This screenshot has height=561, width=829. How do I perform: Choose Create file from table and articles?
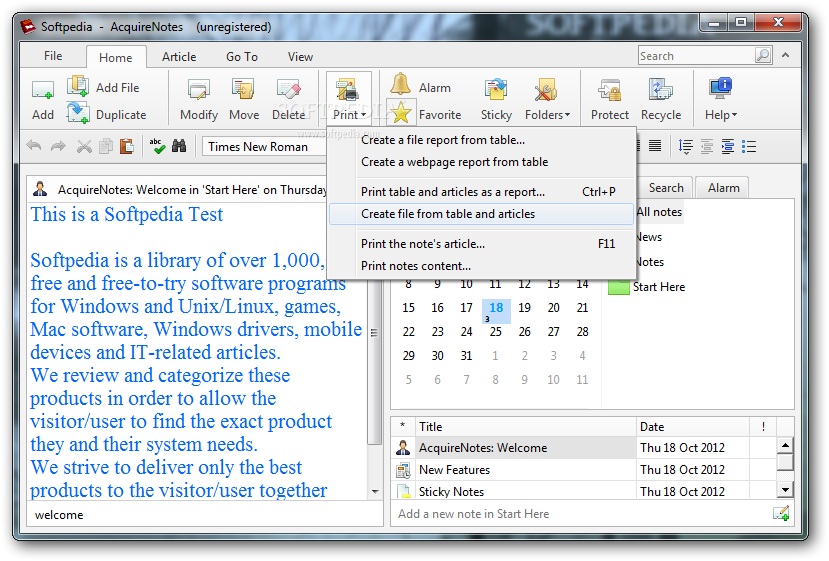click(481, 214)
